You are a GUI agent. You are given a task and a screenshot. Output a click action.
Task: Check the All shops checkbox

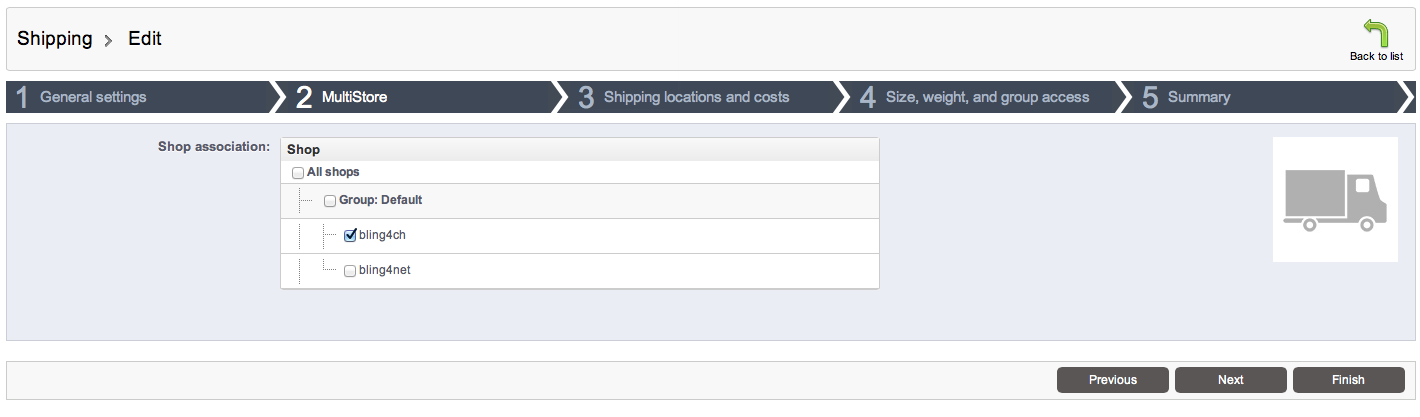click(x=297, y=173)
